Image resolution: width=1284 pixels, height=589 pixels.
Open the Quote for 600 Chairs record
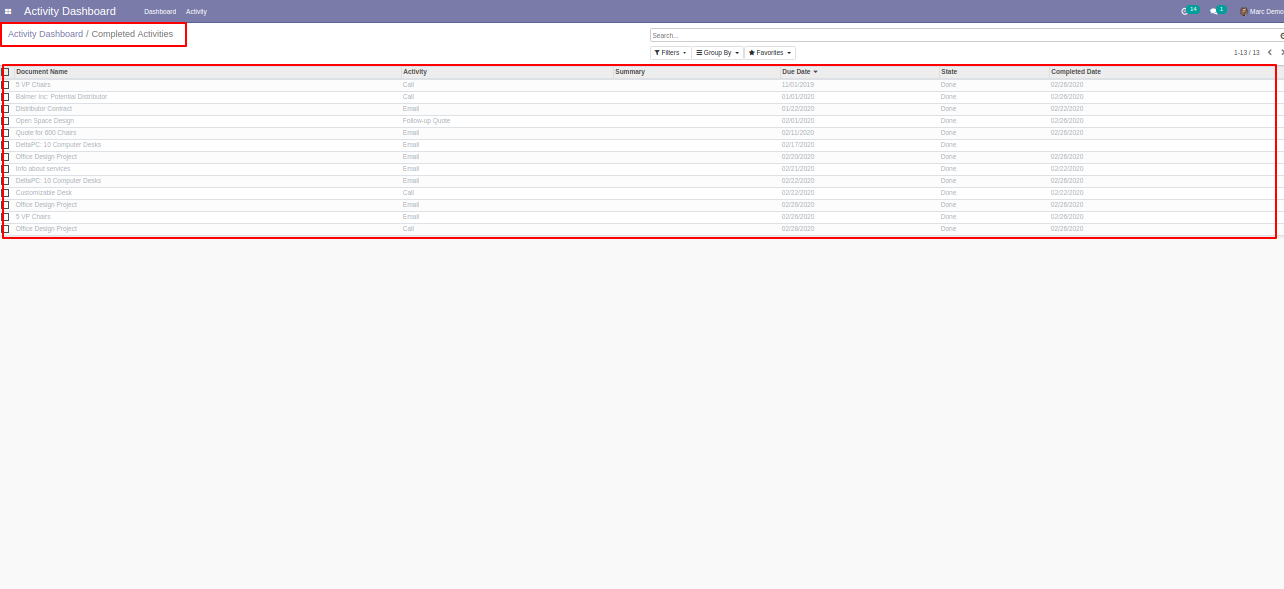click(x=46, y=133)
